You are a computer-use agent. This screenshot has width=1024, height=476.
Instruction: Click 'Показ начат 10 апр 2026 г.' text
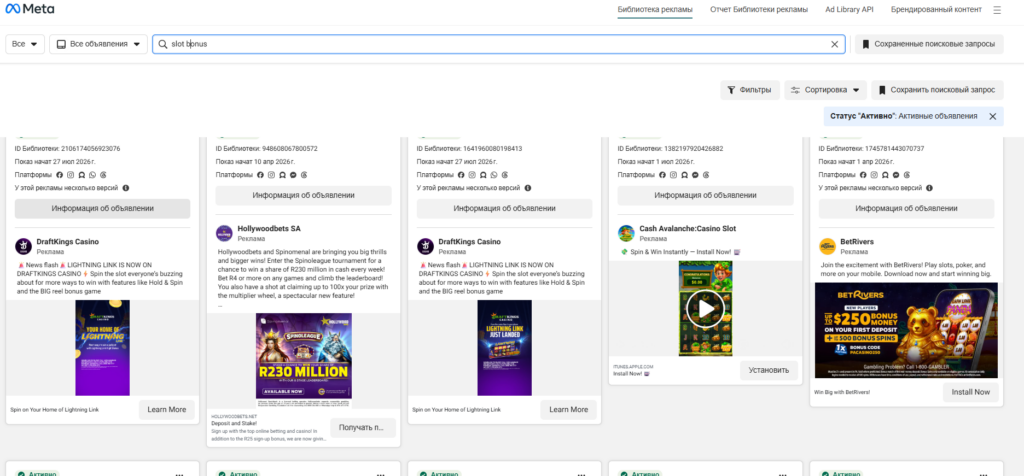click(x=257, y=161)
